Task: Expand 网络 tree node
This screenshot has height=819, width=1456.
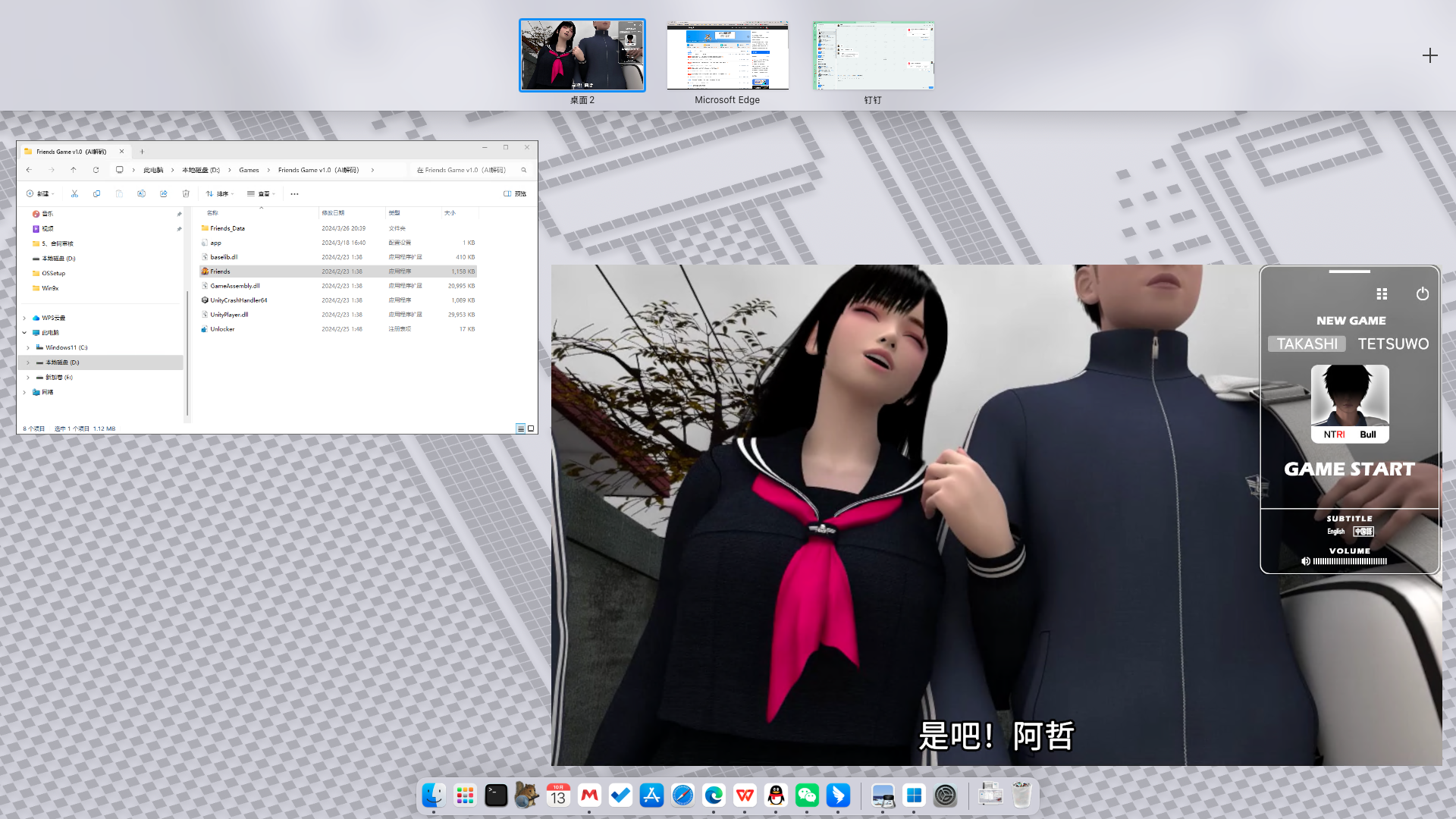Action: pyautogui.click(x=24, y=392)
